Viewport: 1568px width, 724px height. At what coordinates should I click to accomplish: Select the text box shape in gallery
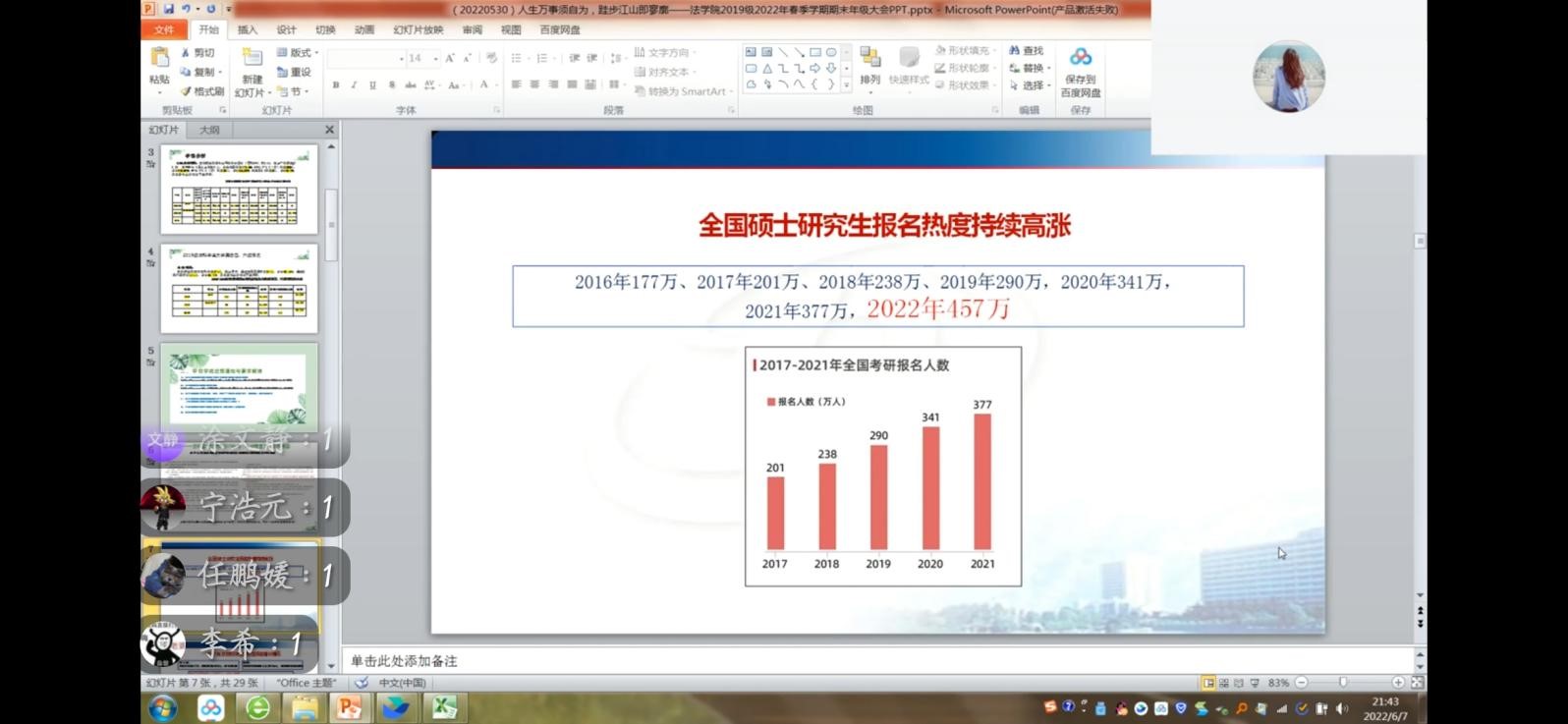click(752, 52)
